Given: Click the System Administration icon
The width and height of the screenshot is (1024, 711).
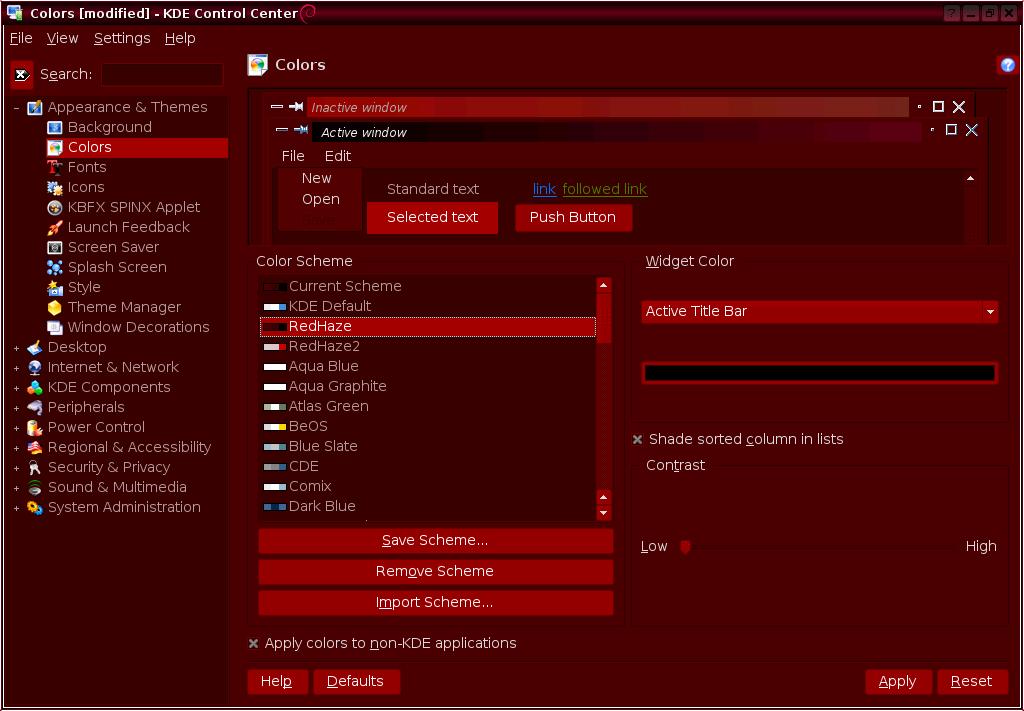Looking at the screenshot, I should click(35, 508).
